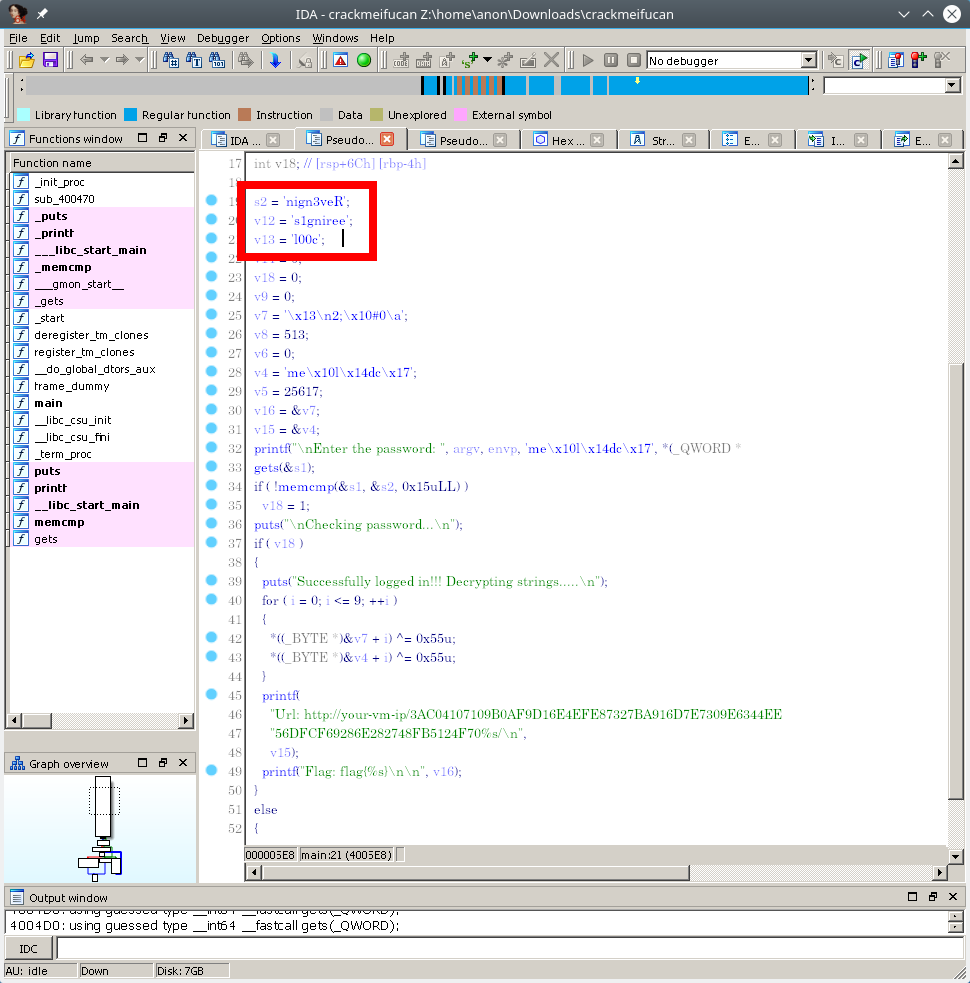Click the blue region in navigation band
The width and height of the screenshot is (970, 983).
coord(700,86)
